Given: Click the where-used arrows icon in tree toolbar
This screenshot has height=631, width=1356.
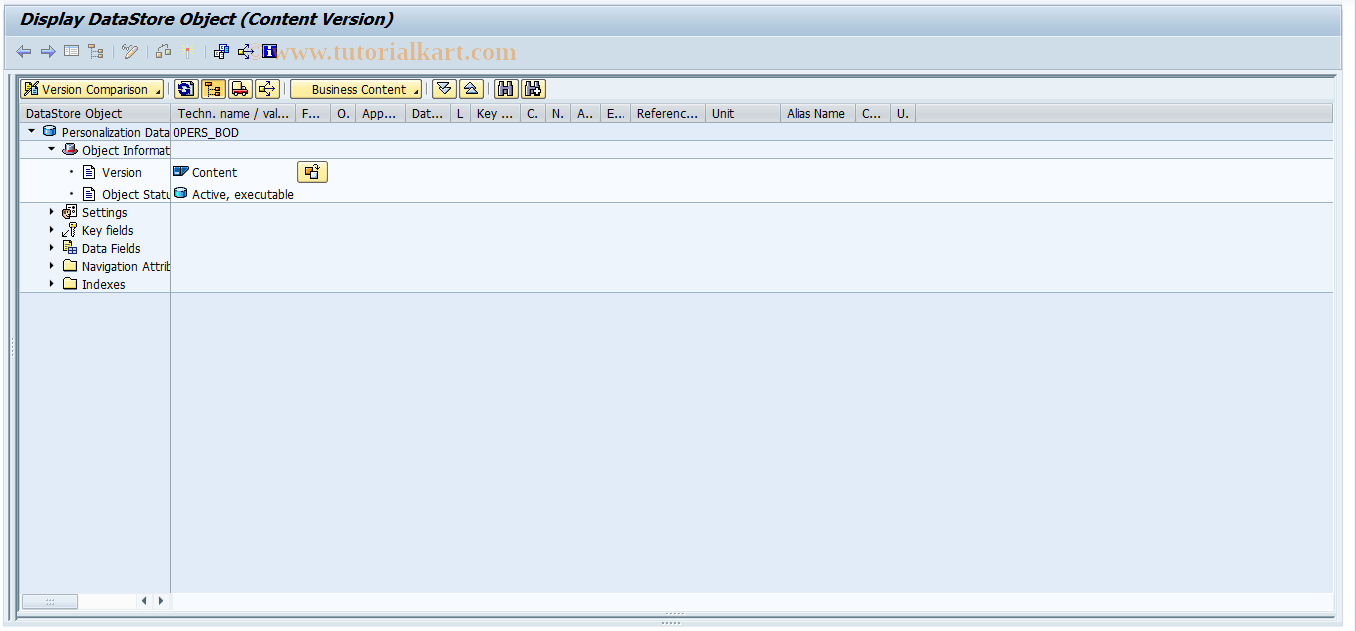Looking at the screenshot, I should coord(267,89).
